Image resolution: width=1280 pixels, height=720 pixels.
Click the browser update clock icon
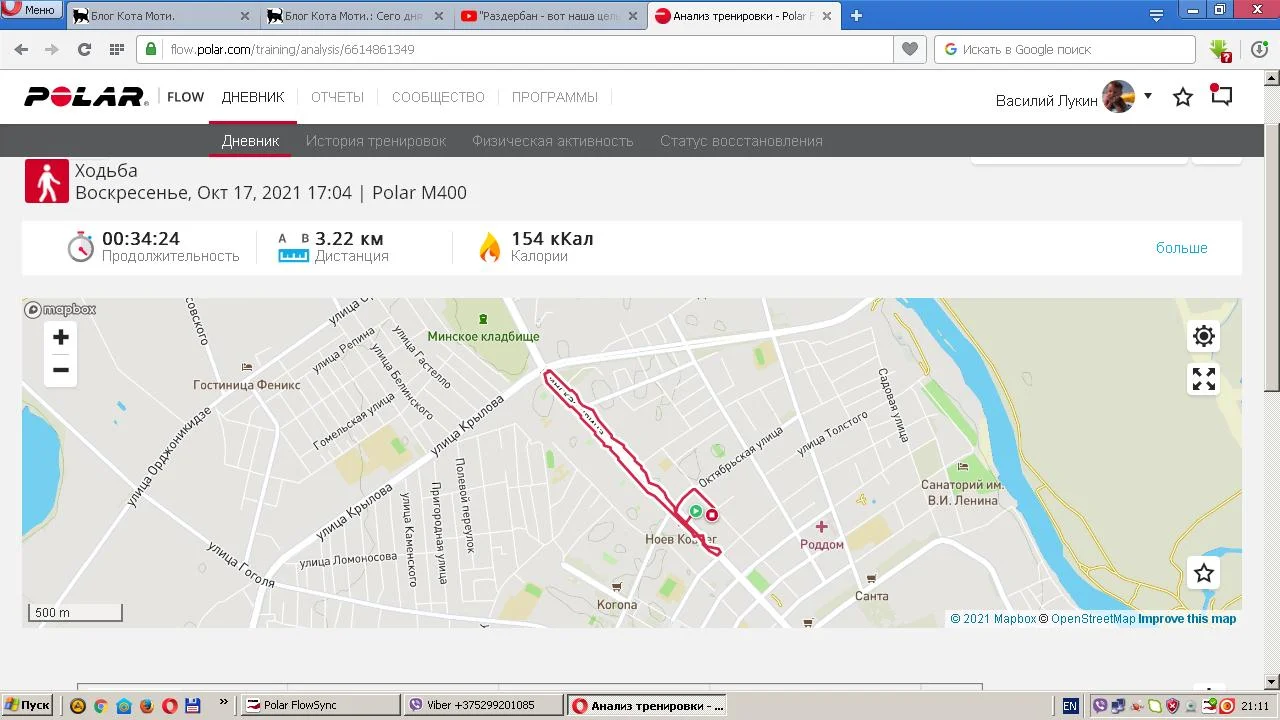1259,49
